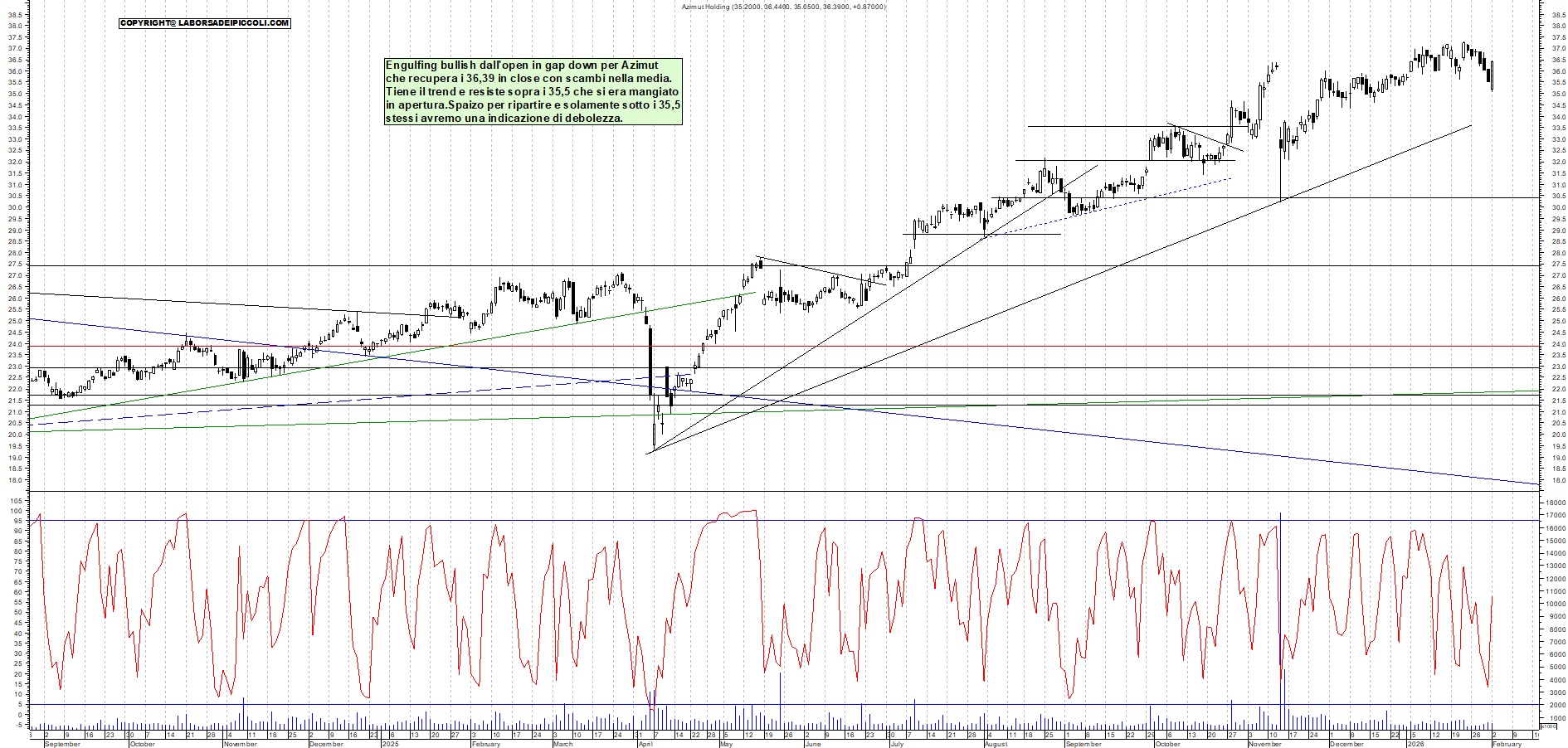The width and height of the screenshot is (1568, 748).
Task: Click the February label at timeline end
Action: click(1507, 744)
